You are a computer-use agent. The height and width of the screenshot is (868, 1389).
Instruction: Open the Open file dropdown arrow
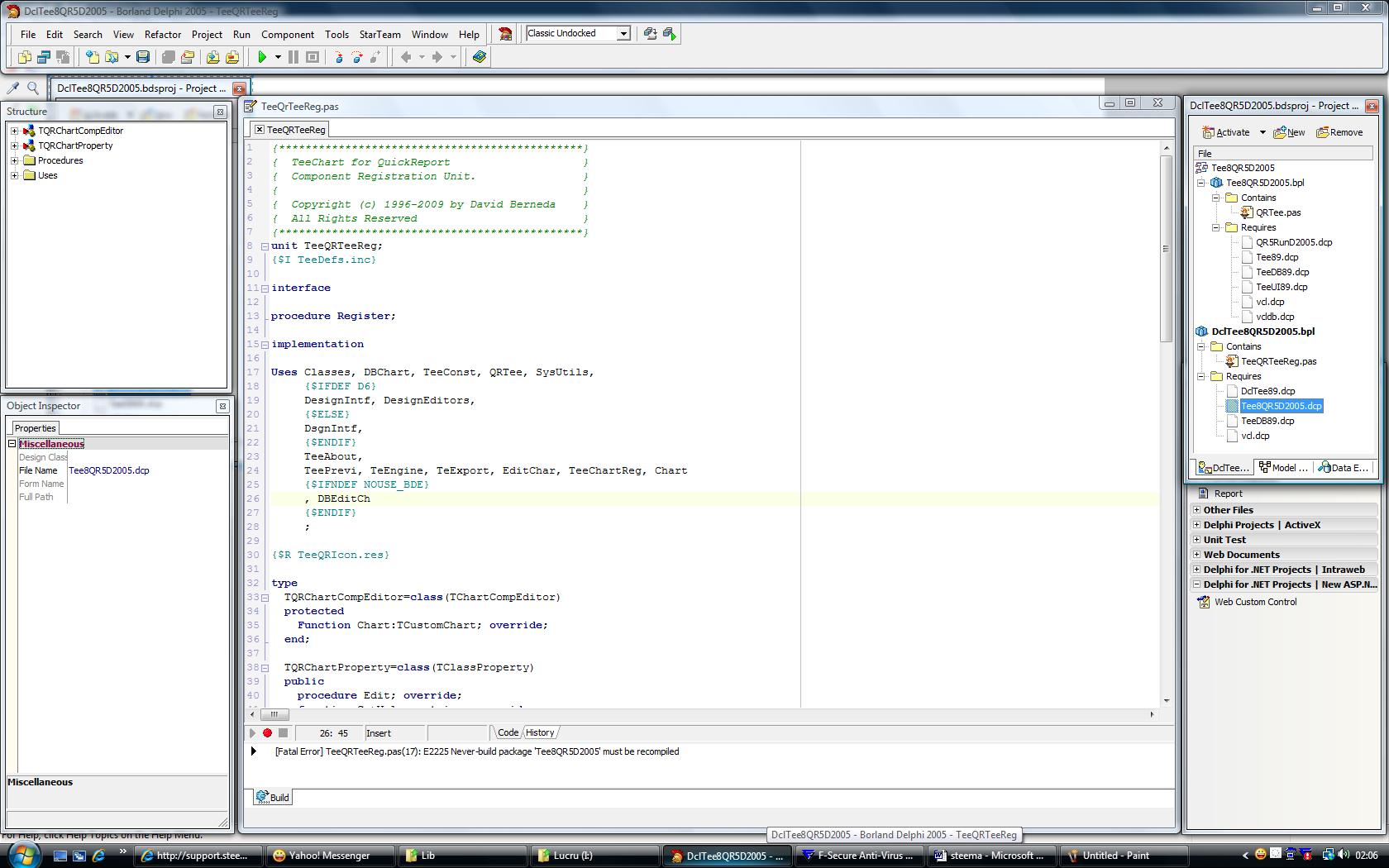point(127,57)
